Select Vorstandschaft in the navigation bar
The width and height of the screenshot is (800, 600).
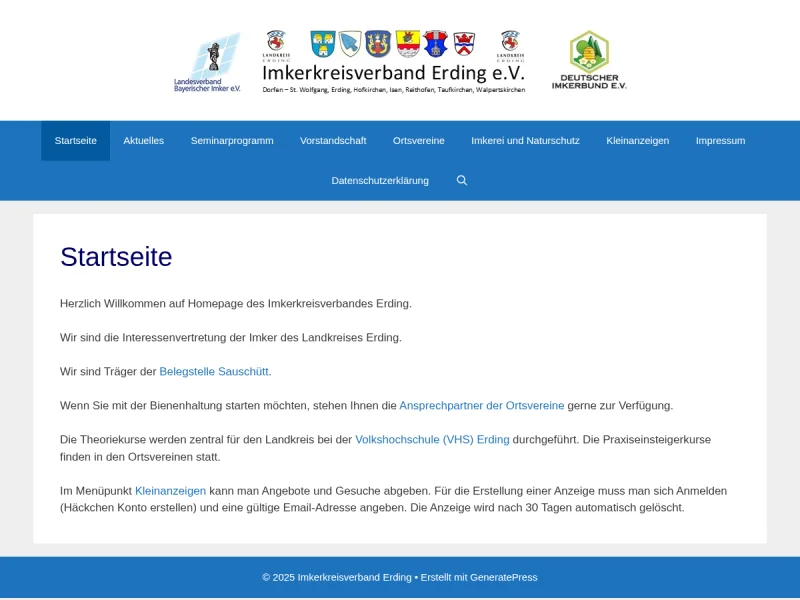(333, 141)
